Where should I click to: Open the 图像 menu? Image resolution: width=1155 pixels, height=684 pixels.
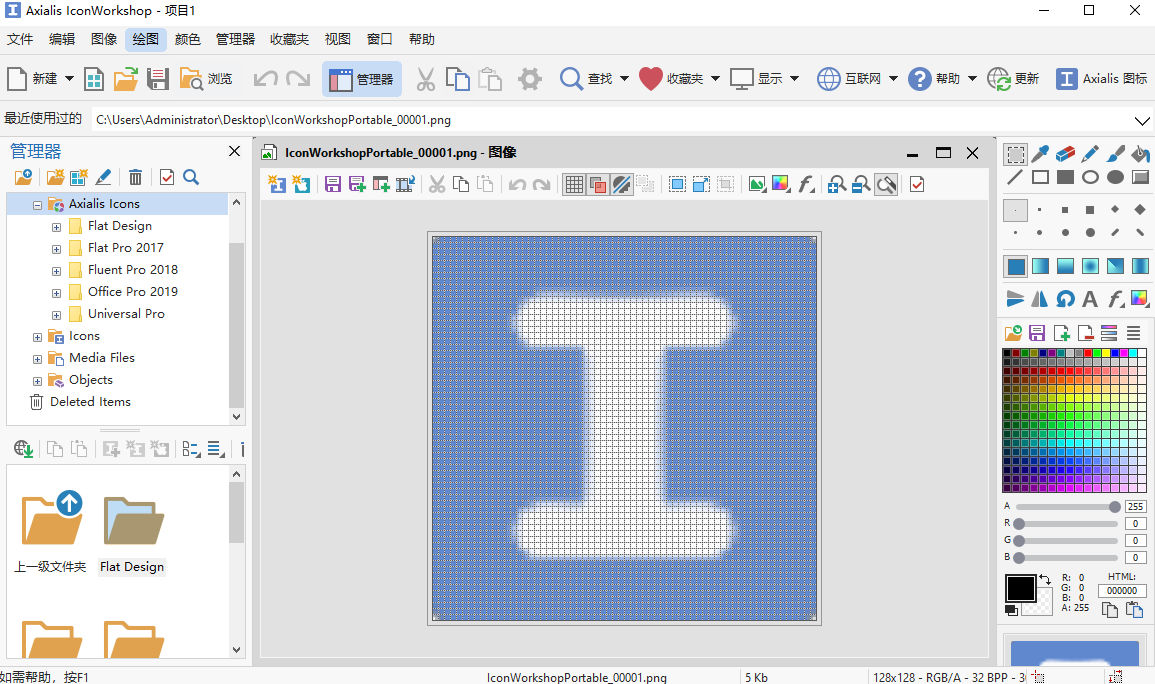104,39
